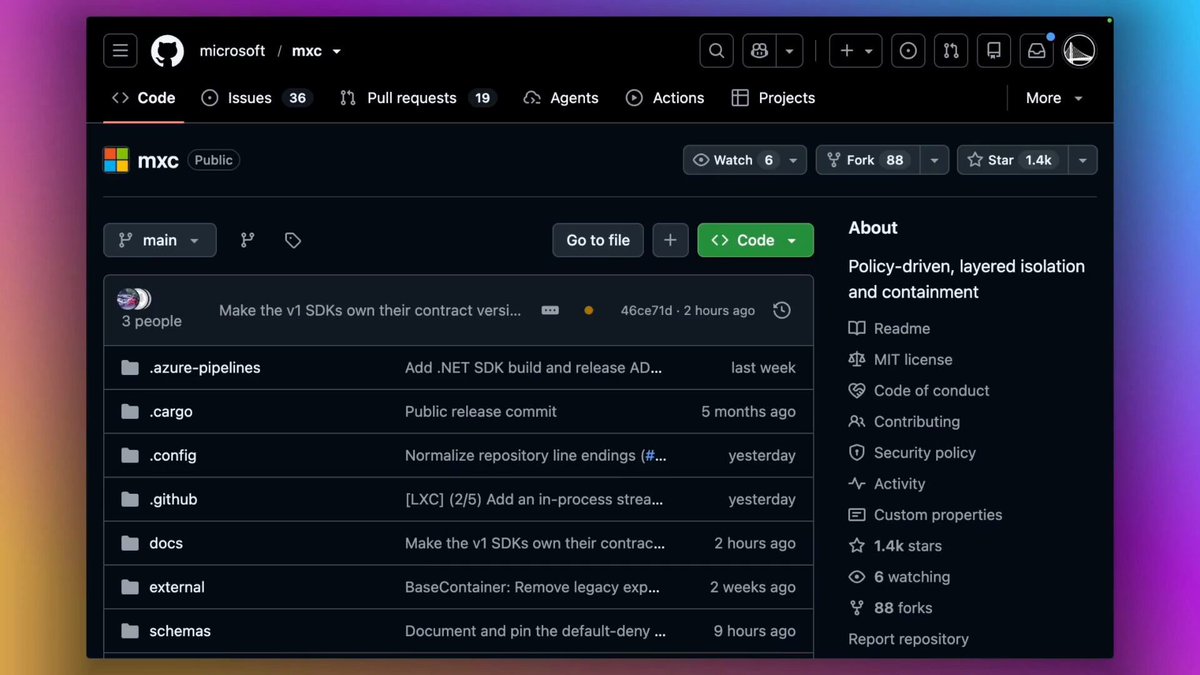Open the Fork options dropdown arrow
This screenshot has width=1200, height=675.
[934, 160]
